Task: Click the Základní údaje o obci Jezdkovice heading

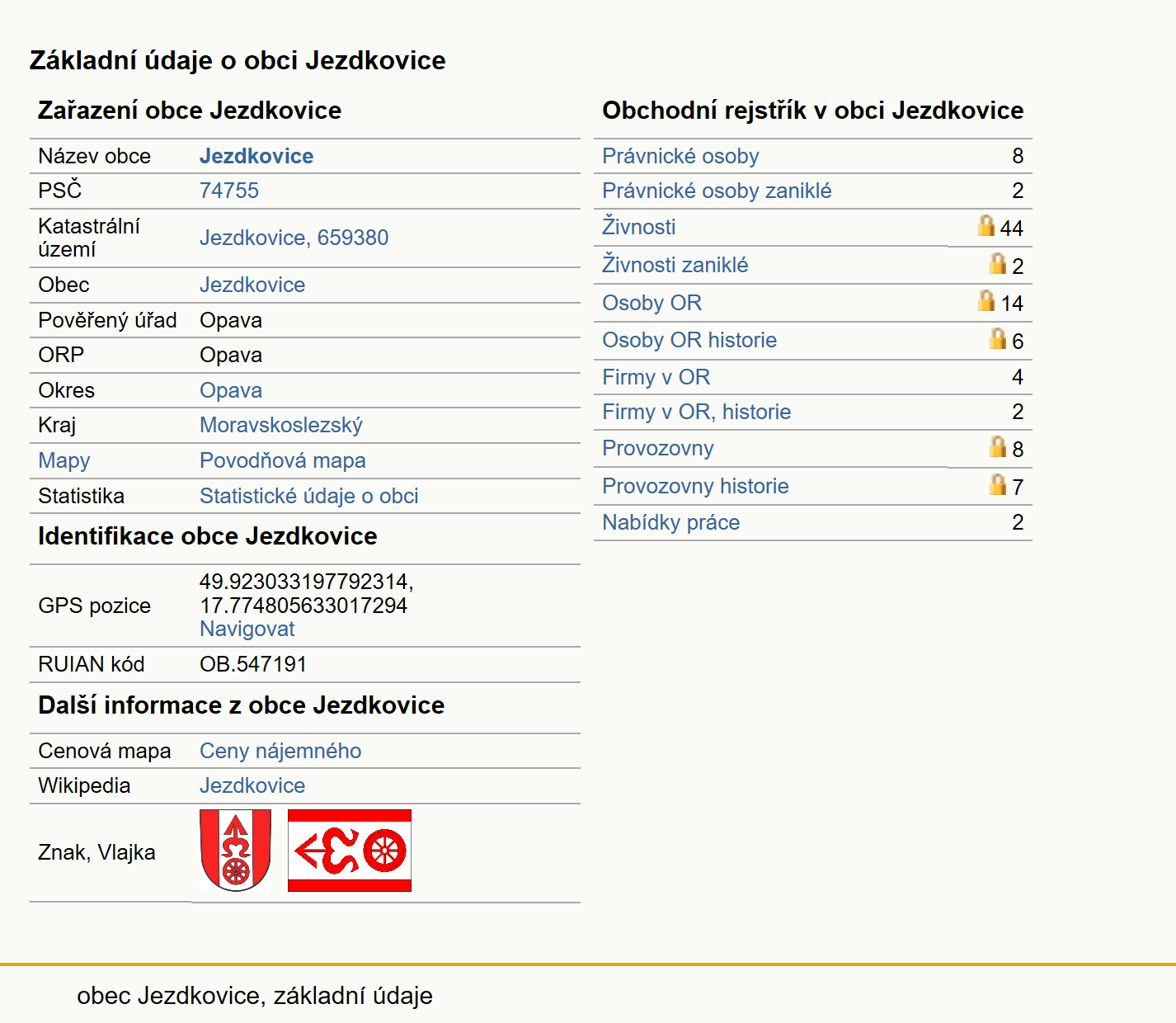Action: (x=238, y=60)
